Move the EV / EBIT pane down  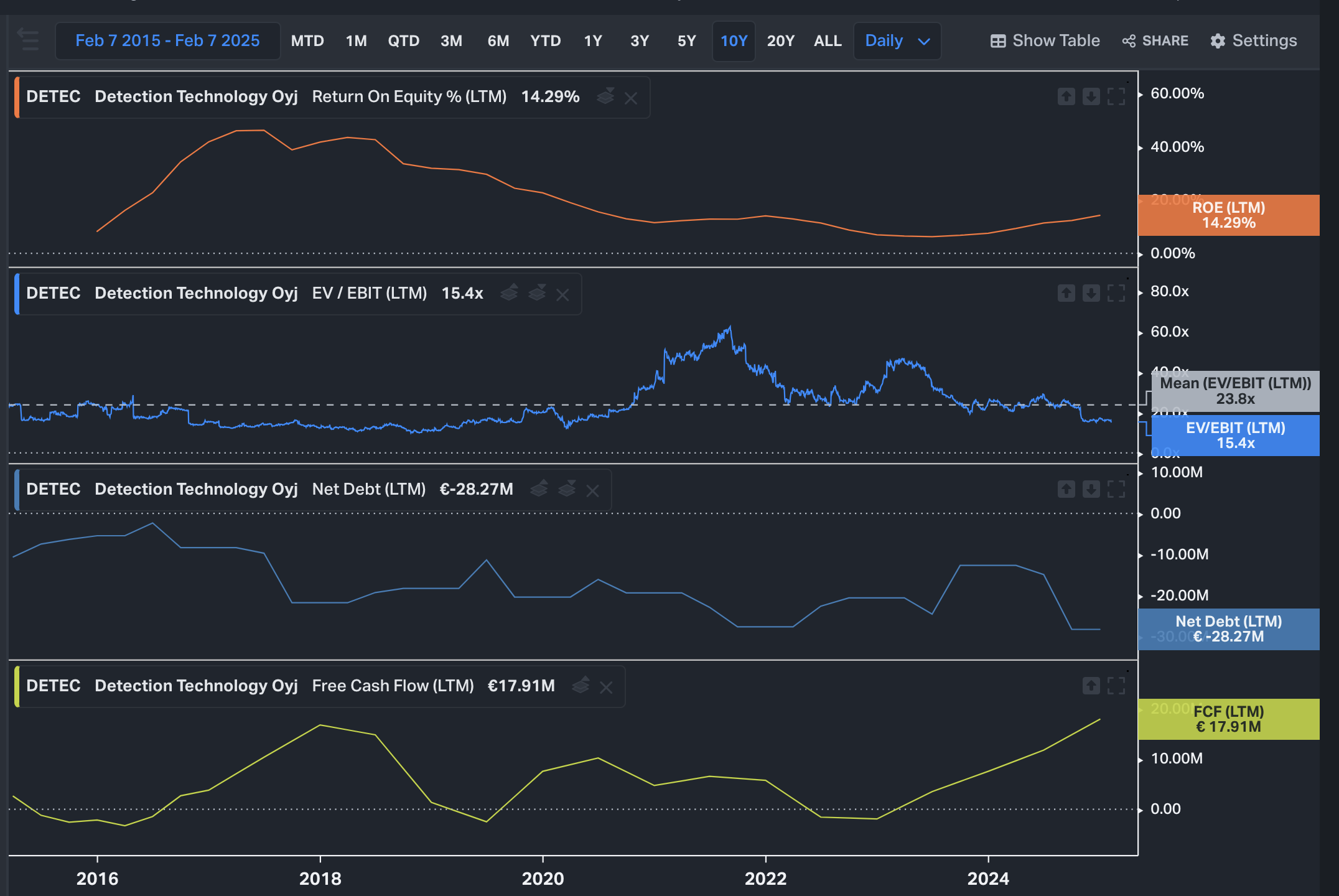(x=1091, y=293)
